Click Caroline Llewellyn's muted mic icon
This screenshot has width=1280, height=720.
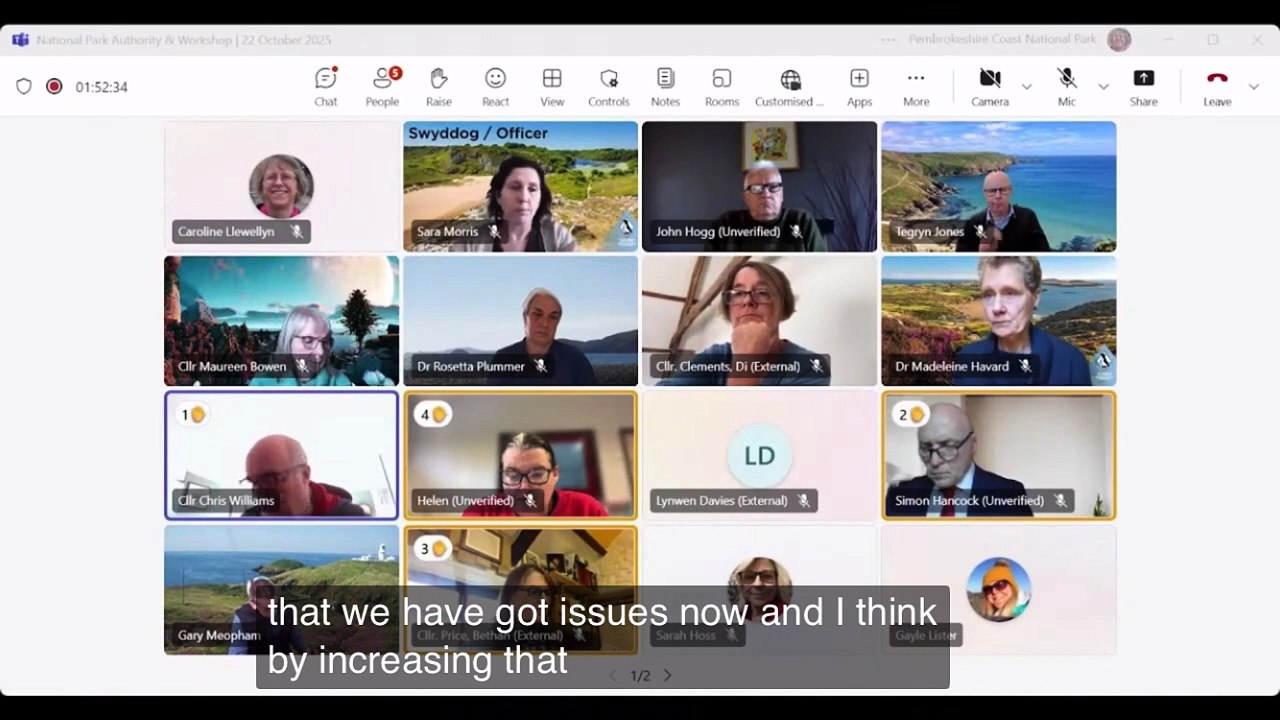[296, 232]
